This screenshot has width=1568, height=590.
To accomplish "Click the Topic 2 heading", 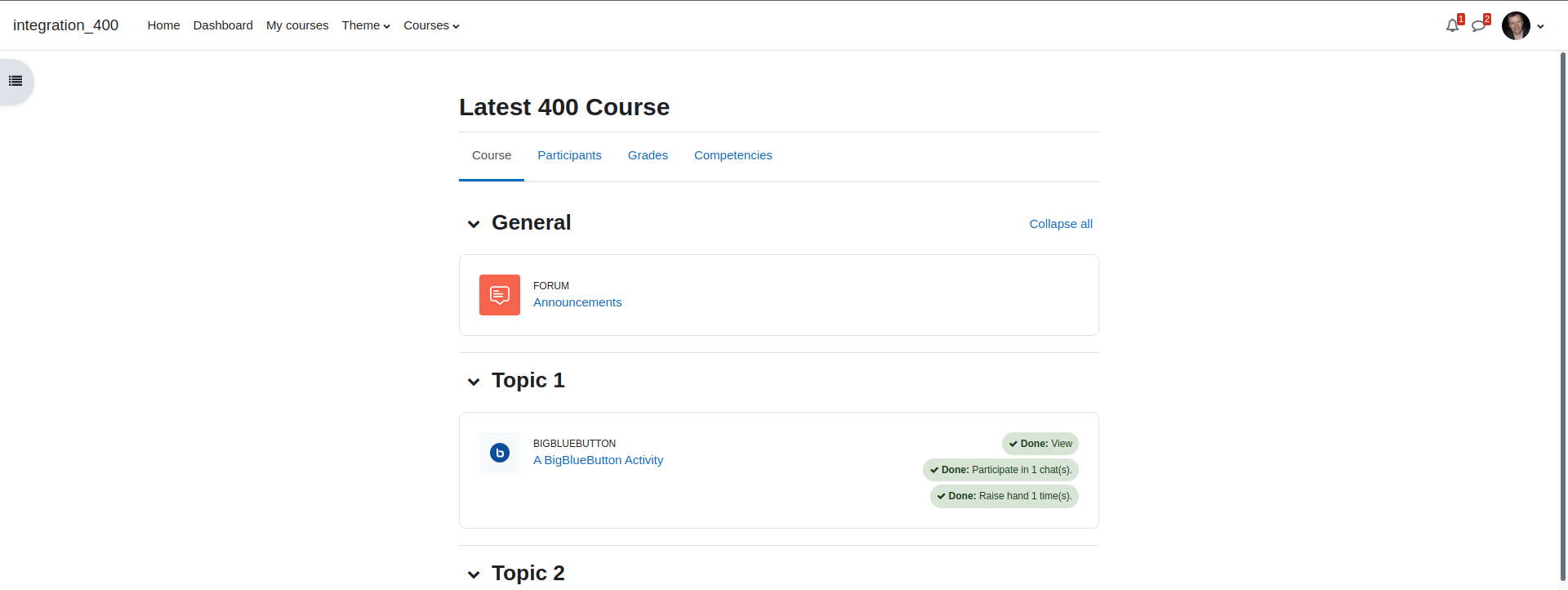I will pyautogui.click(x=528, y=574).
